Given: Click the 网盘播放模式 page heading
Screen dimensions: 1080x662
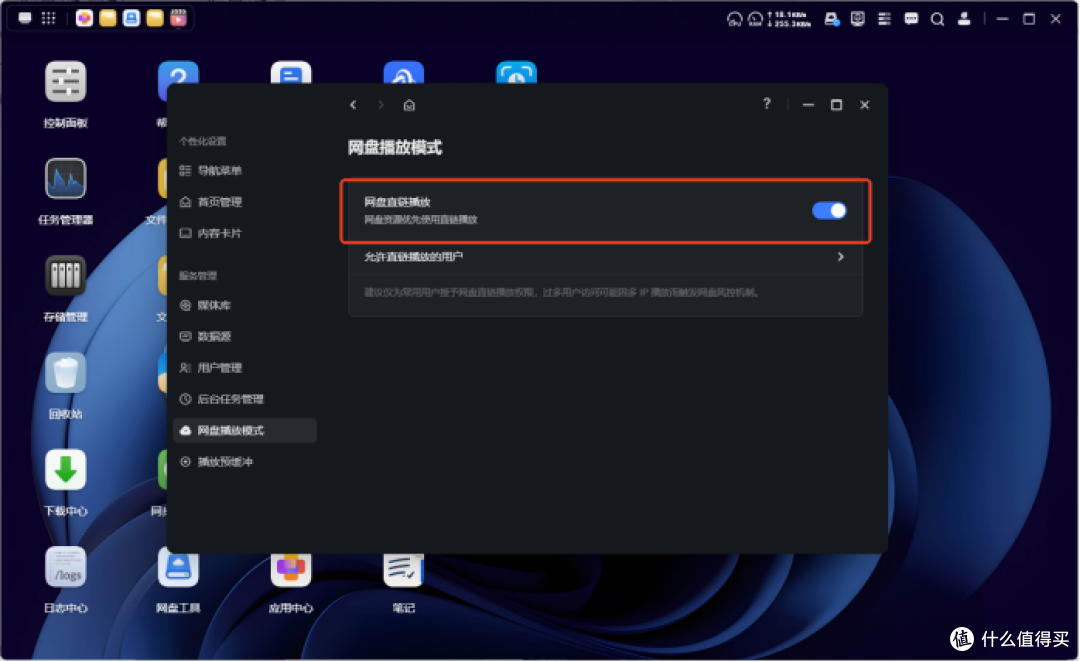Looking at the screenshot, I should click(395, 147).
